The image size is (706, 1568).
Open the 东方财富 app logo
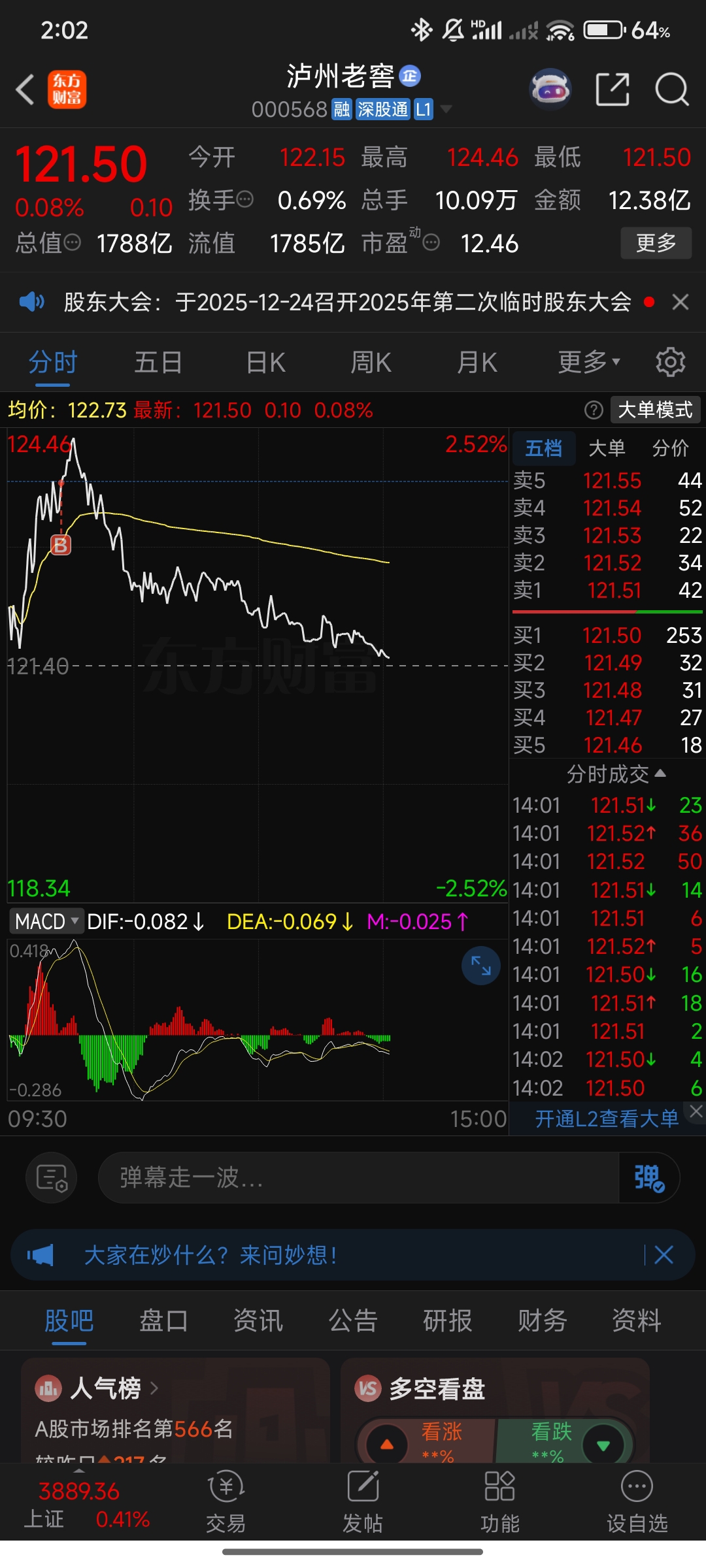[67, 90]
